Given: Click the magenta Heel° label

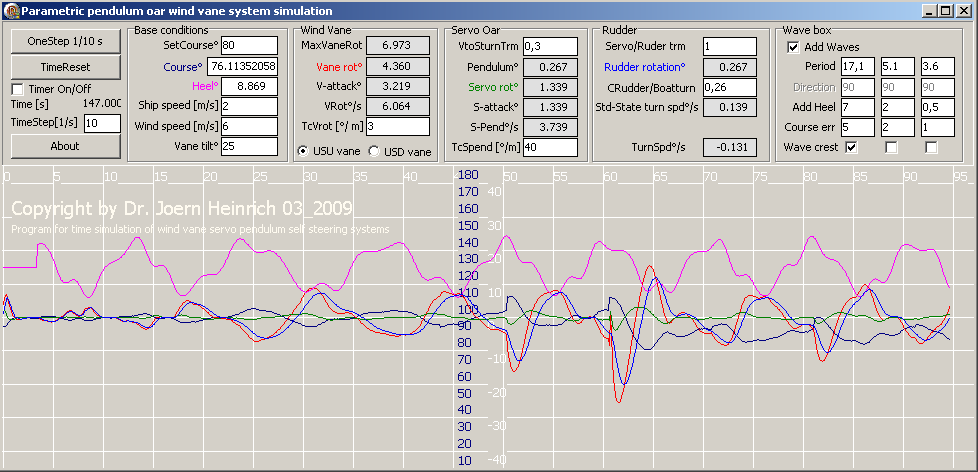Looking at the screenshot, I should point(203,87).
